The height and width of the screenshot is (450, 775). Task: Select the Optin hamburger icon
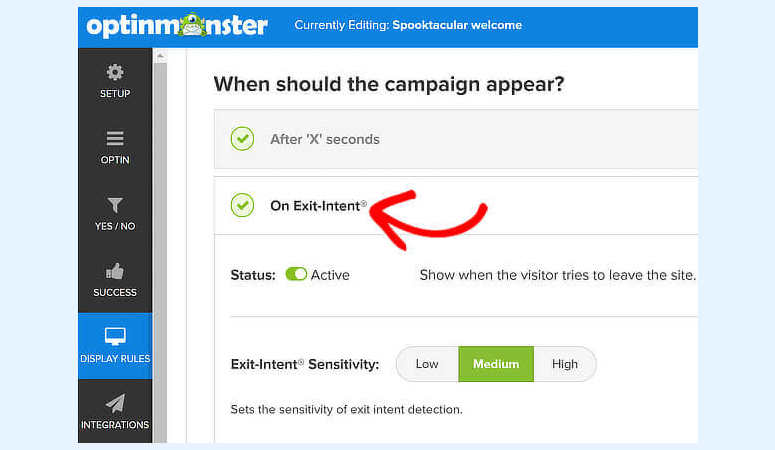tap(115, 138)
